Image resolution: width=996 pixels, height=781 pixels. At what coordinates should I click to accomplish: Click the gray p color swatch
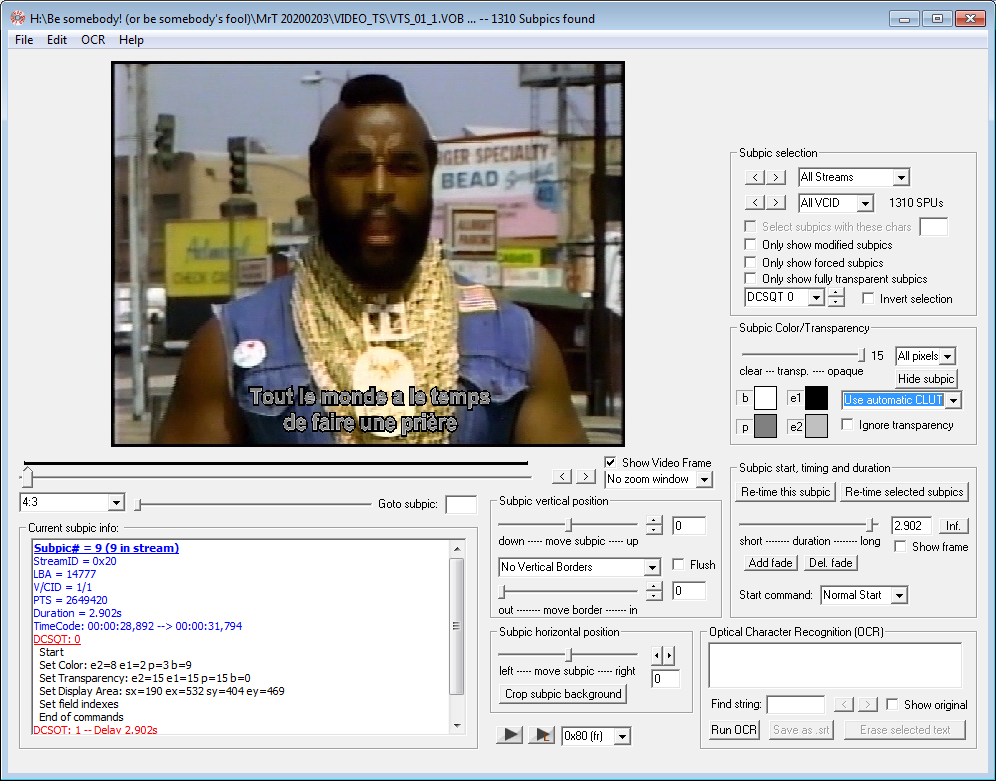point(765,426)
